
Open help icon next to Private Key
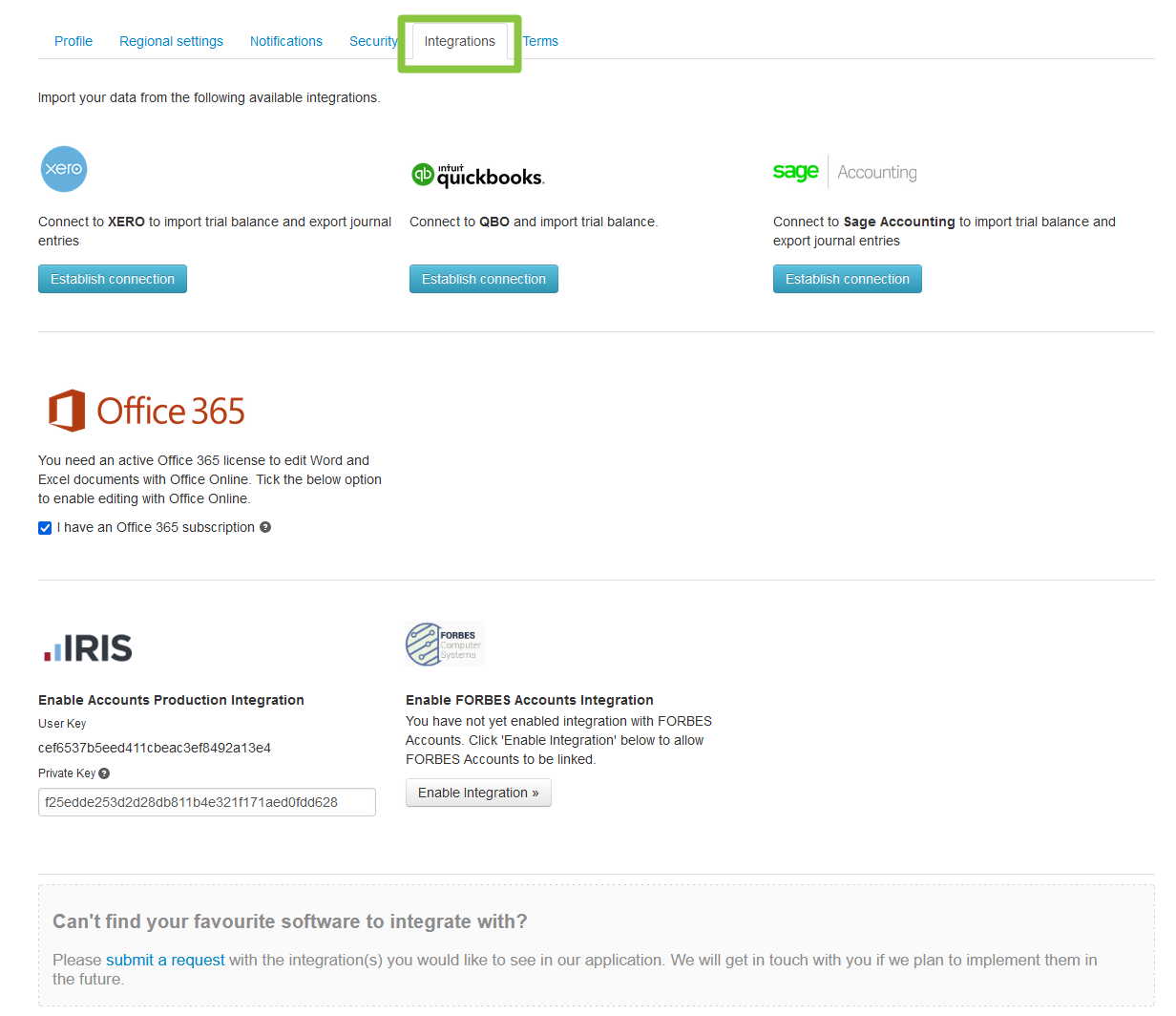(x=104, y=773)
